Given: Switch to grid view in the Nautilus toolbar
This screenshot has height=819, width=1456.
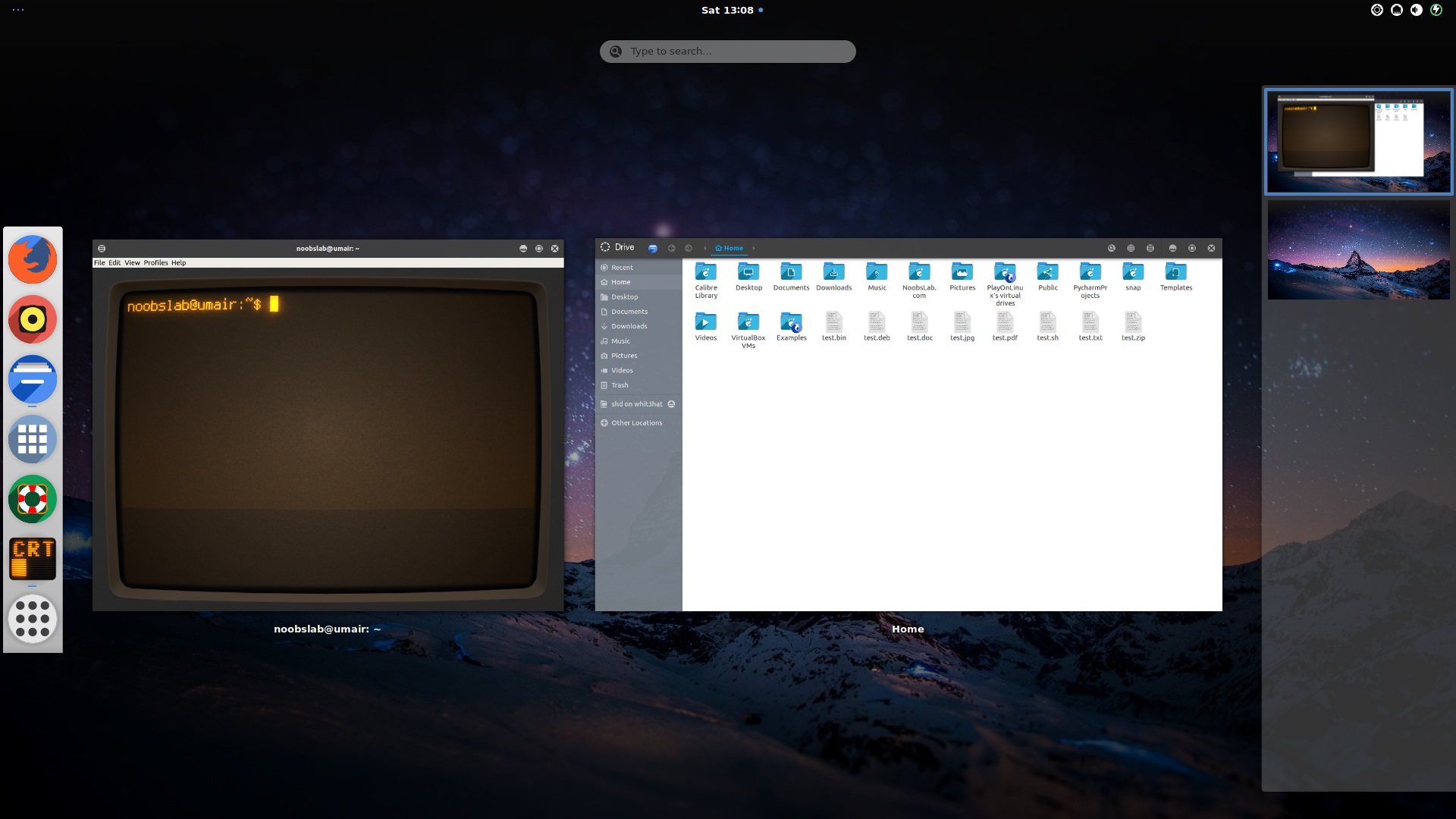Looking at the screenshot, I should 1131,248.
